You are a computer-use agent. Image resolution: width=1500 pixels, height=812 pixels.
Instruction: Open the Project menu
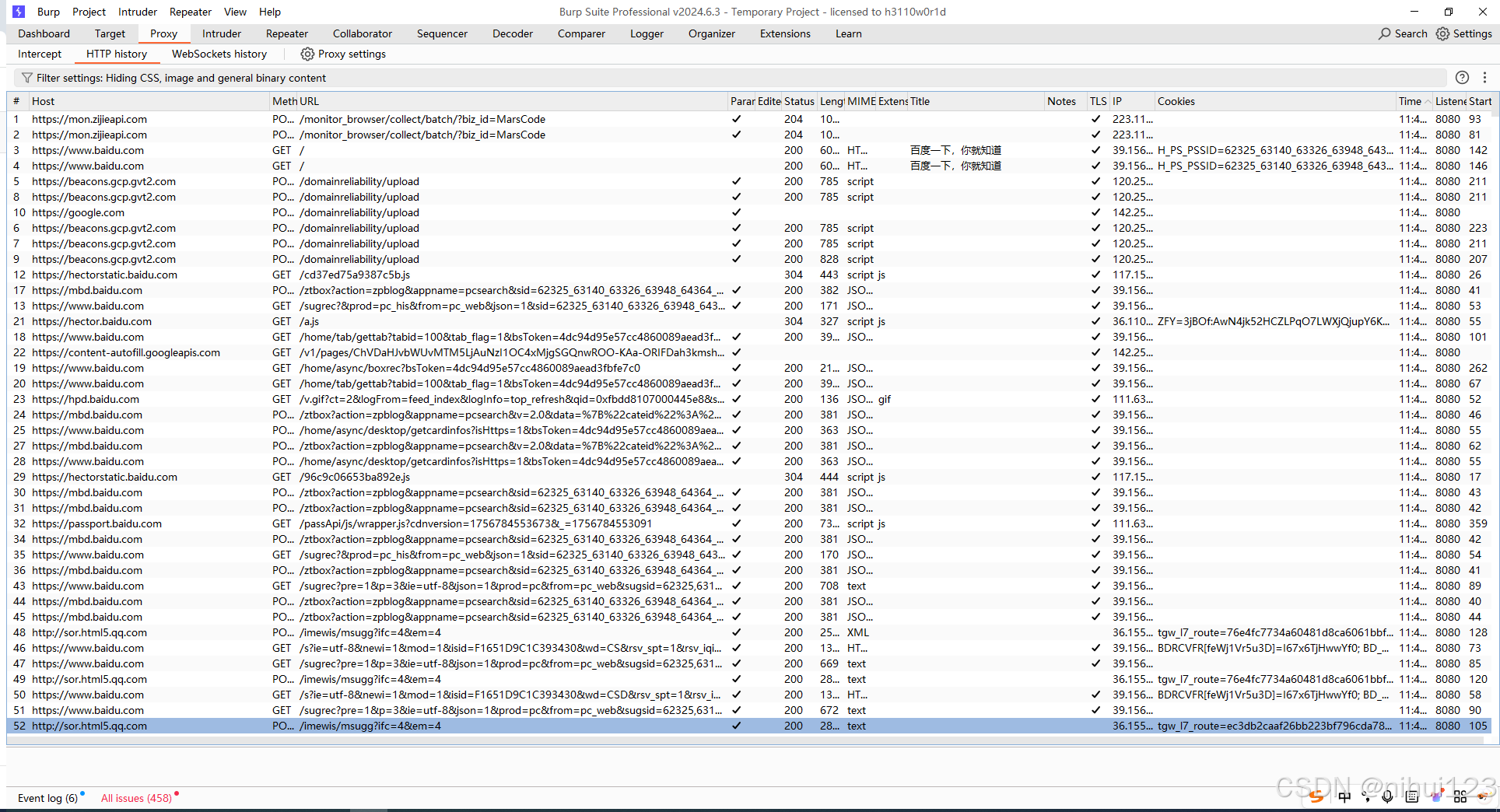[x=89, y=12]
